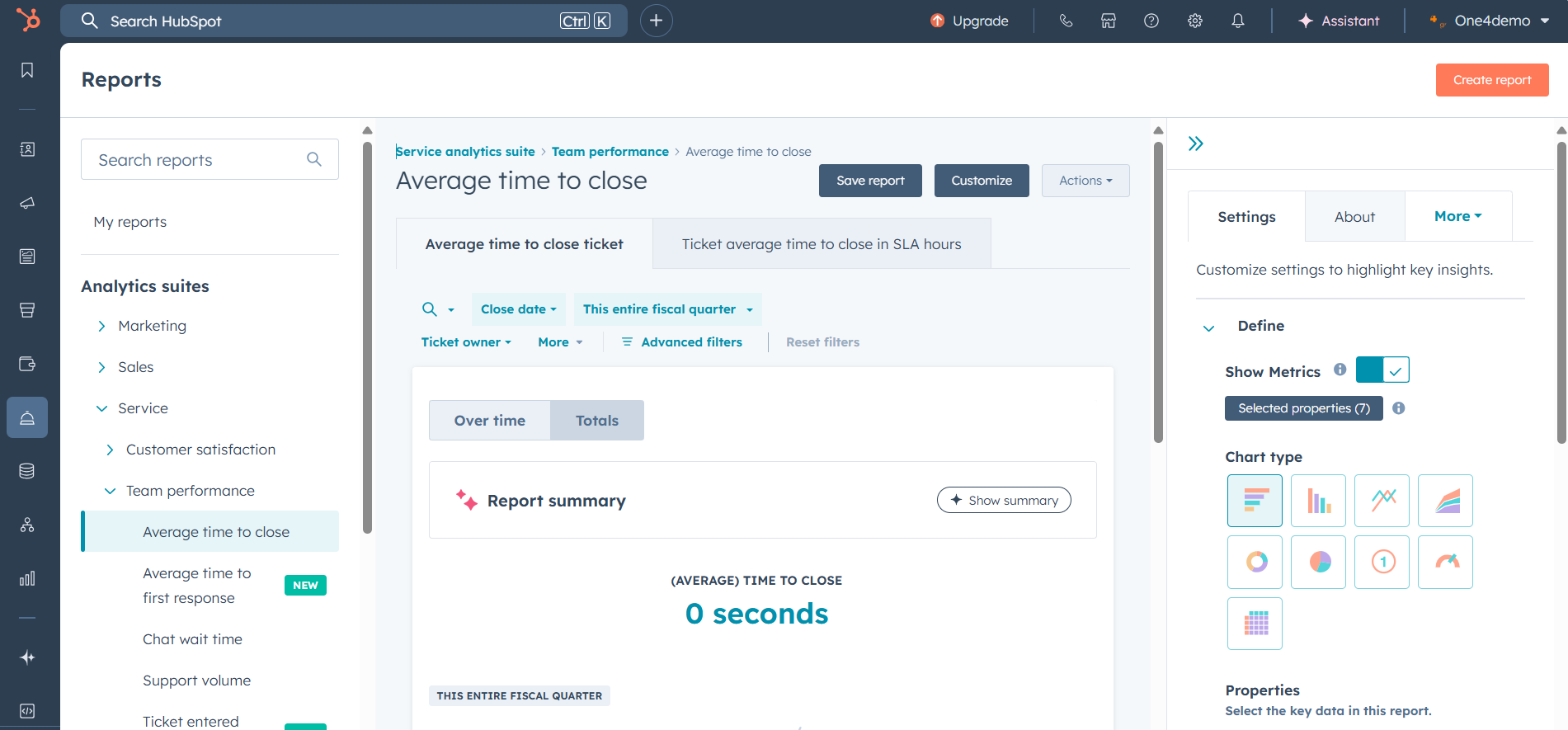Select the table chart type icon

coord(1255,624)
